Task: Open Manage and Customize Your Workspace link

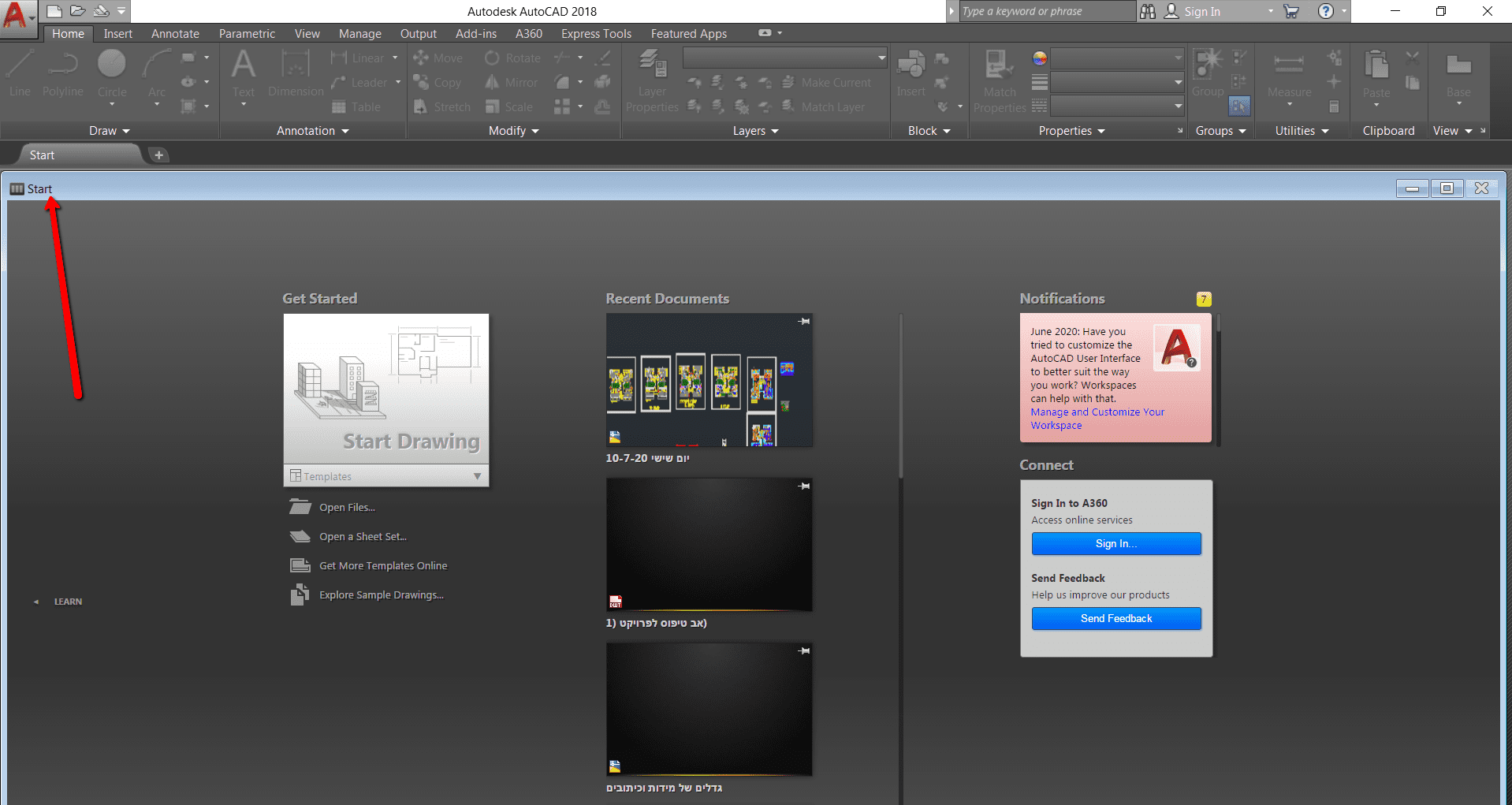Action: (x=1097, y=419)
